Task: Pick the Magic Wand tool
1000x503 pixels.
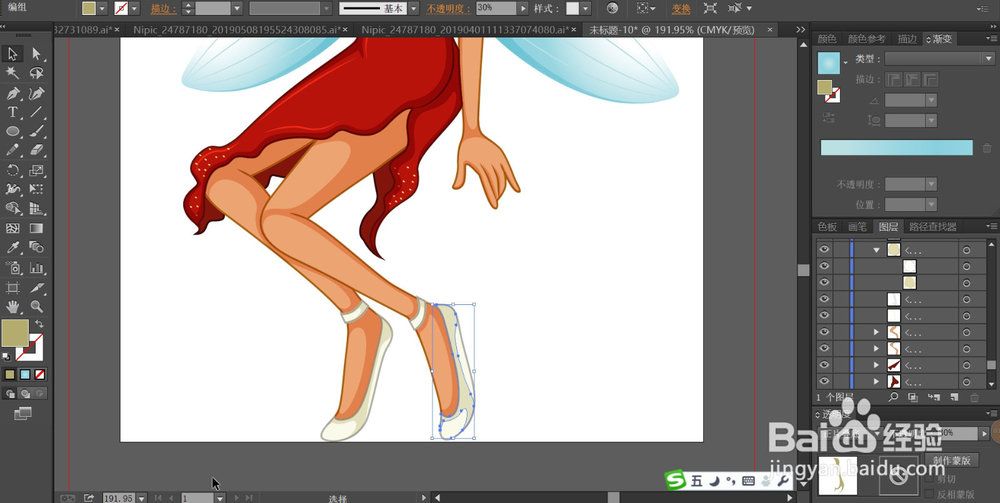Action: [13, 73]
